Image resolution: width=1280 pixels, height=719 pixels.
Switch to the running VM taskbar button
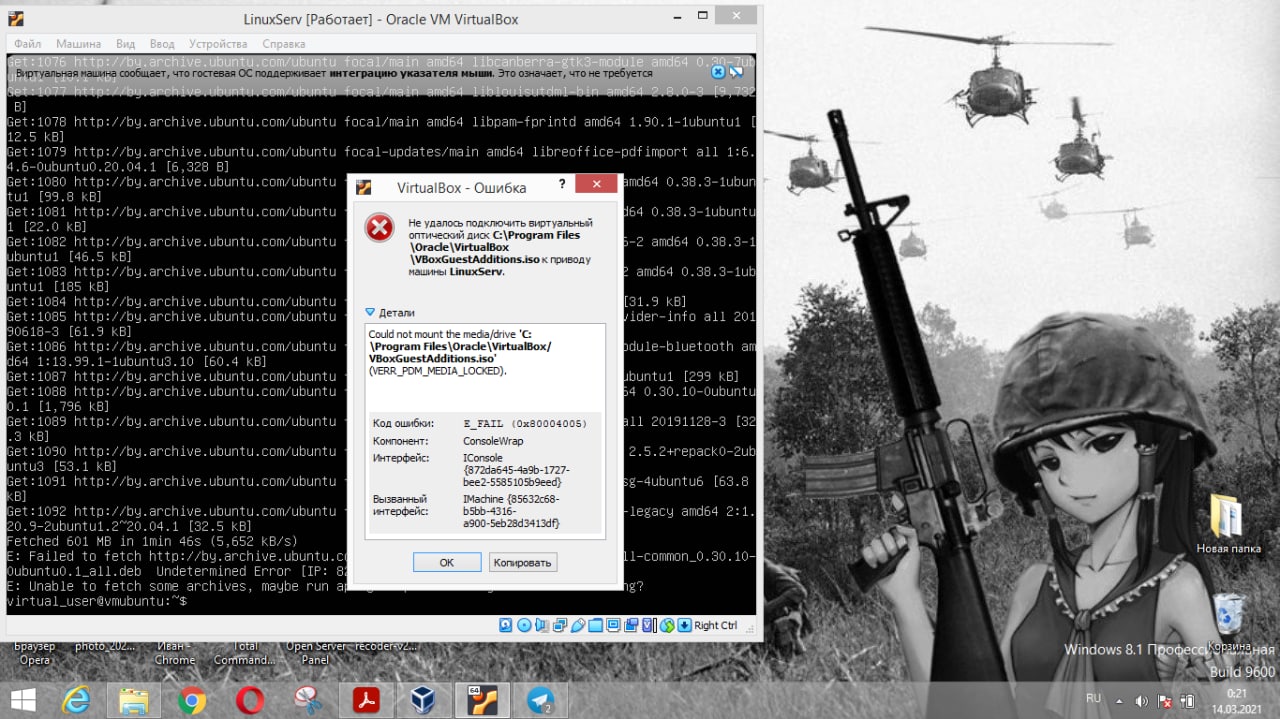pyautogui.click(x=482, y=699)
